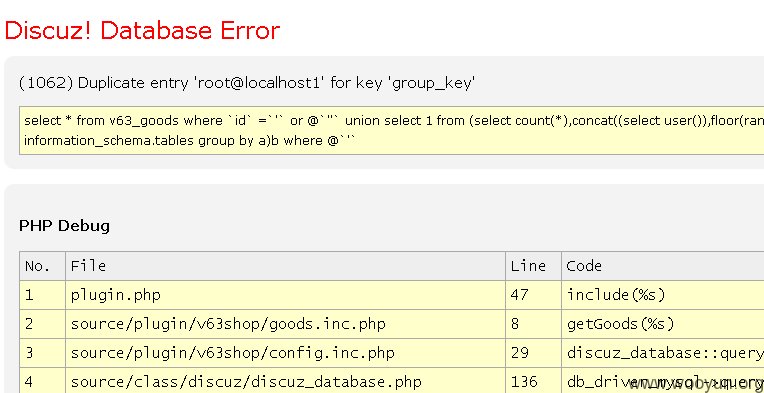The width and height of the screenshot is (764, 393).
Task: Click the Line column header
Action: [534, 266]
